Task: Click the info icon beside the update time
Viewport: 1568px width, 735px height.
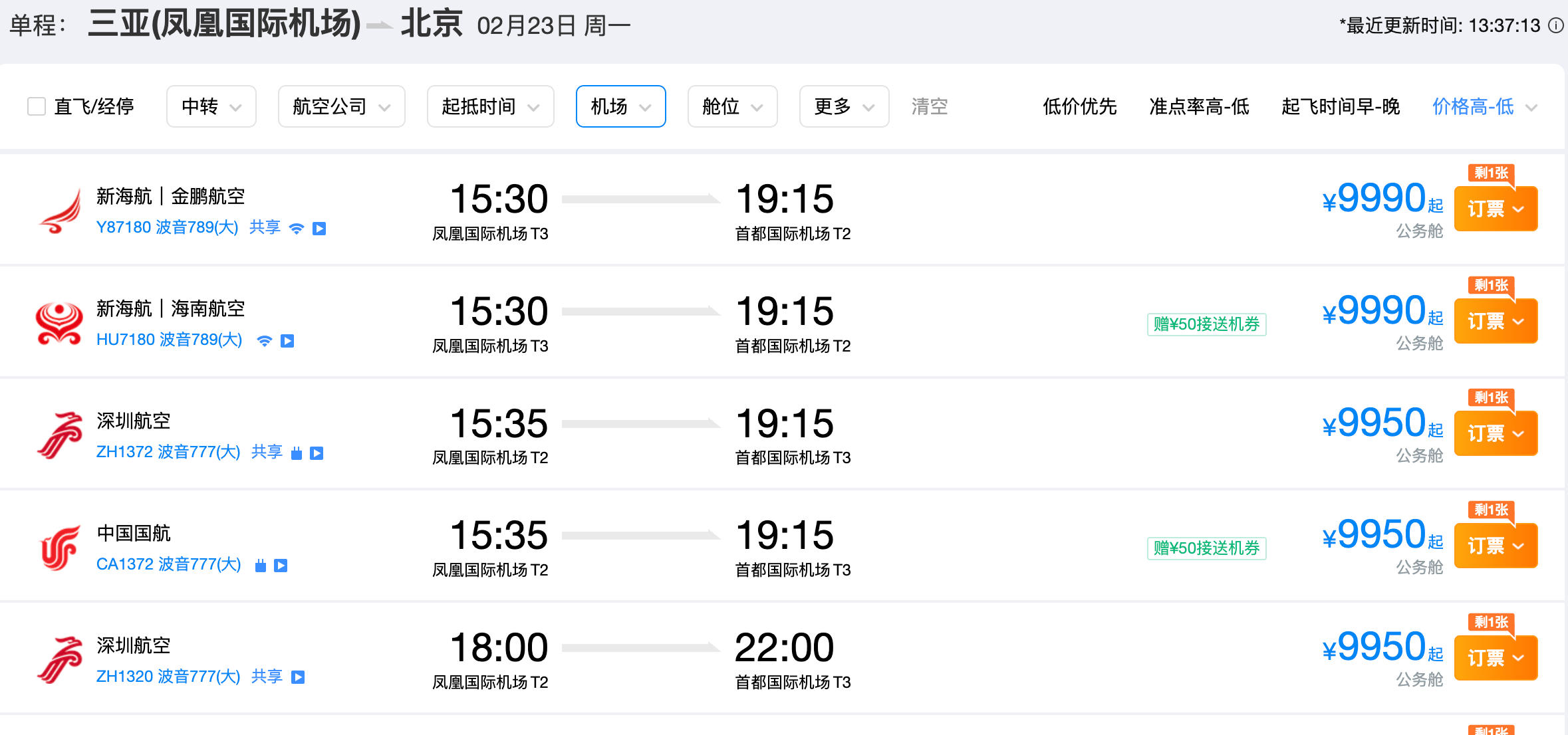Action: (x=1556, y=26)
